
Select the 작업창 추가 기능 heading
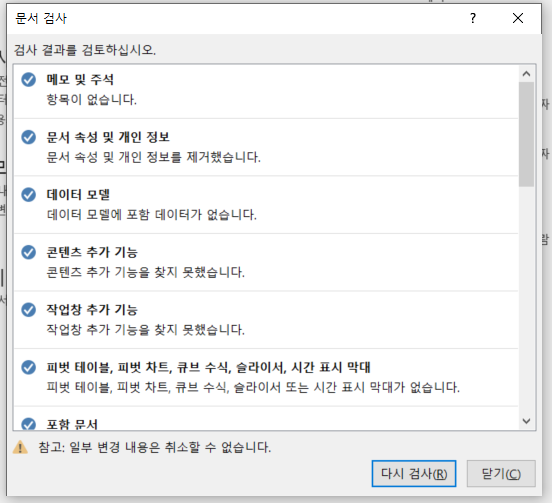pos(92,310)
